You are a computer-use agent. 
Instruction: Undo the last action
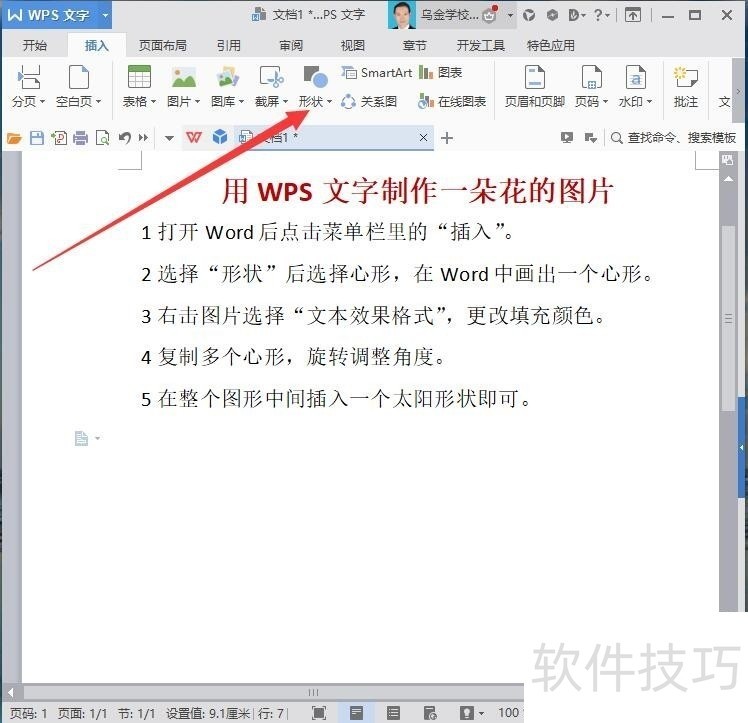[125, 138]
